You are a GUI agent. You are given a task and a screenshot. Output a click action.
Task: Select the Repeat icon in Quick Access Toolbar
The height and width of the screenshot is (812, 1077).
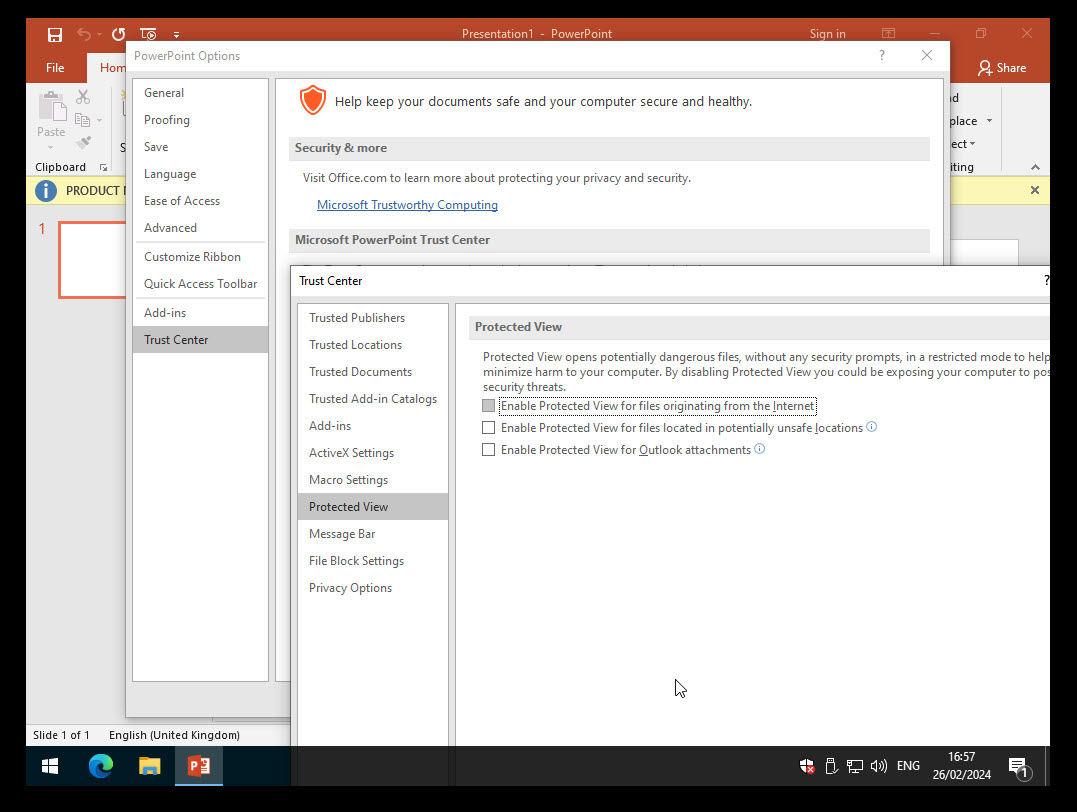pos(117,33)
